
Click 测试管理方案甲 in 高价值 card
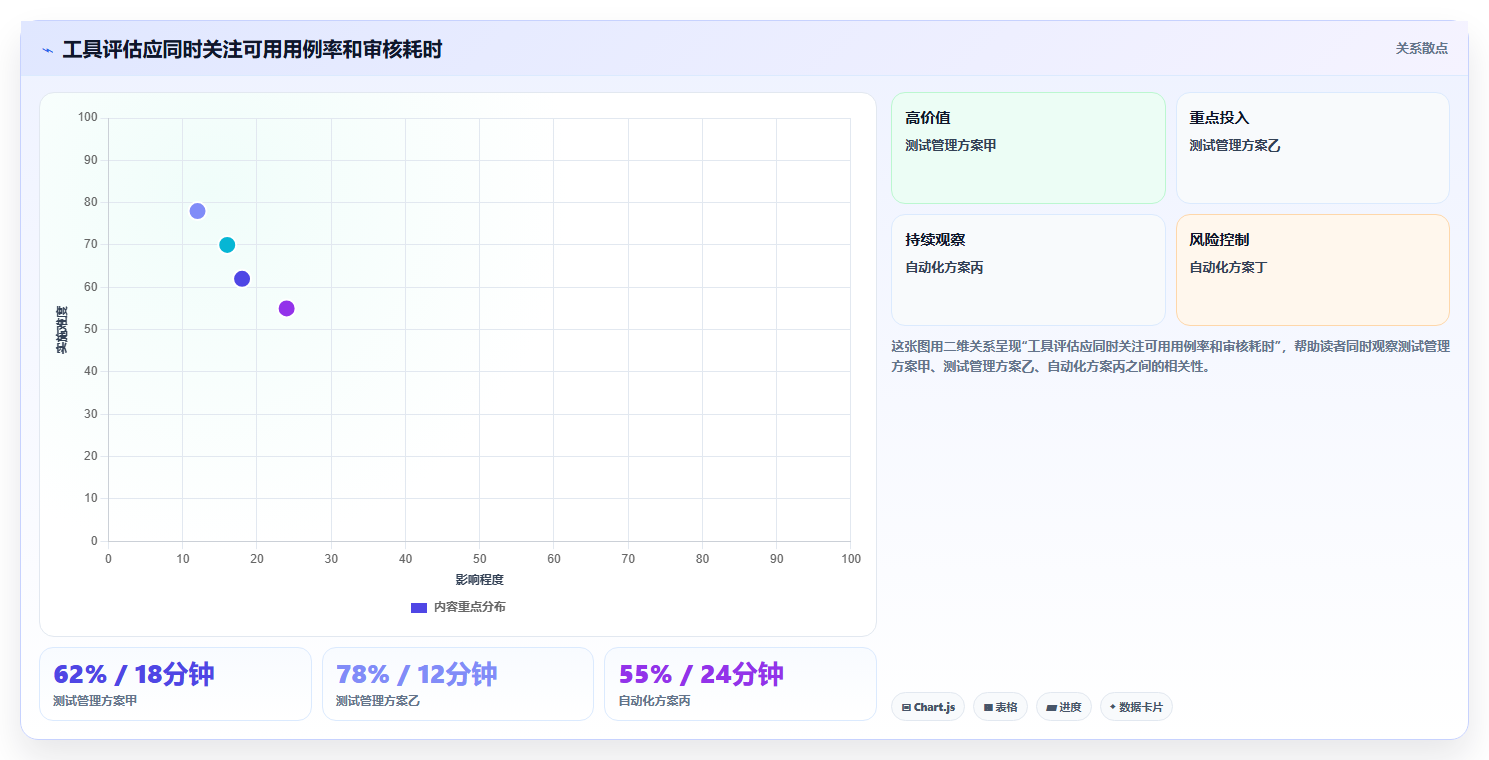[951, 145]
